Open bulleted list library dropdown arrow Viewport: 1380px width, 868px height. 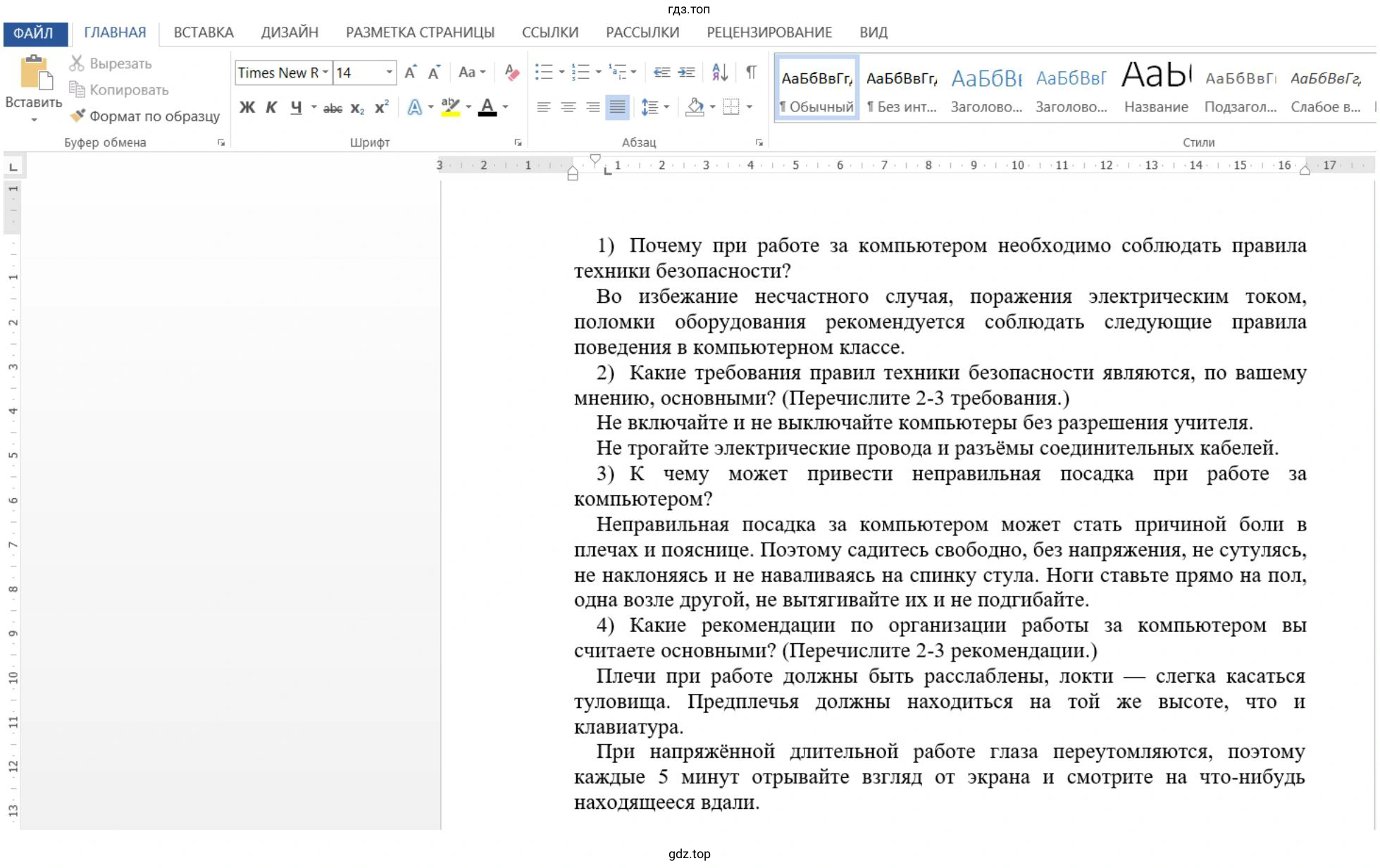(561, 72)
